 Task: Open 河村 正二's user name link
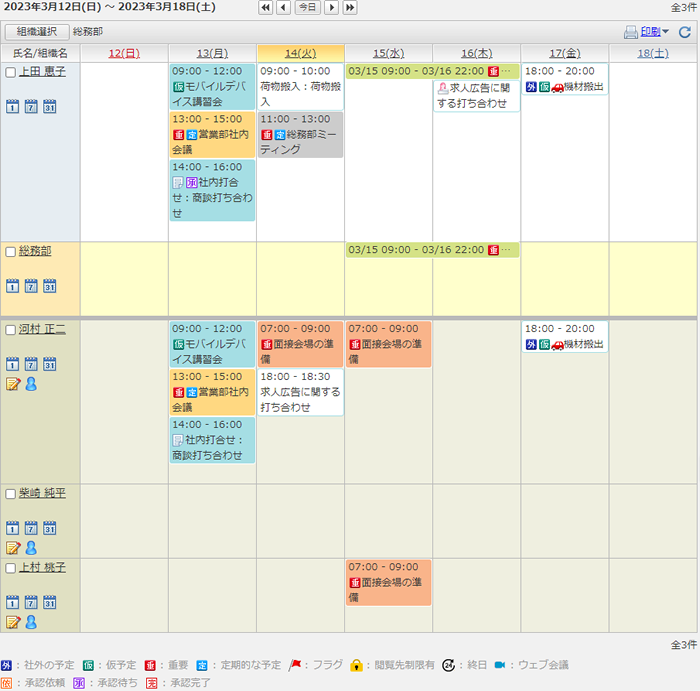(x=42, y=329)
